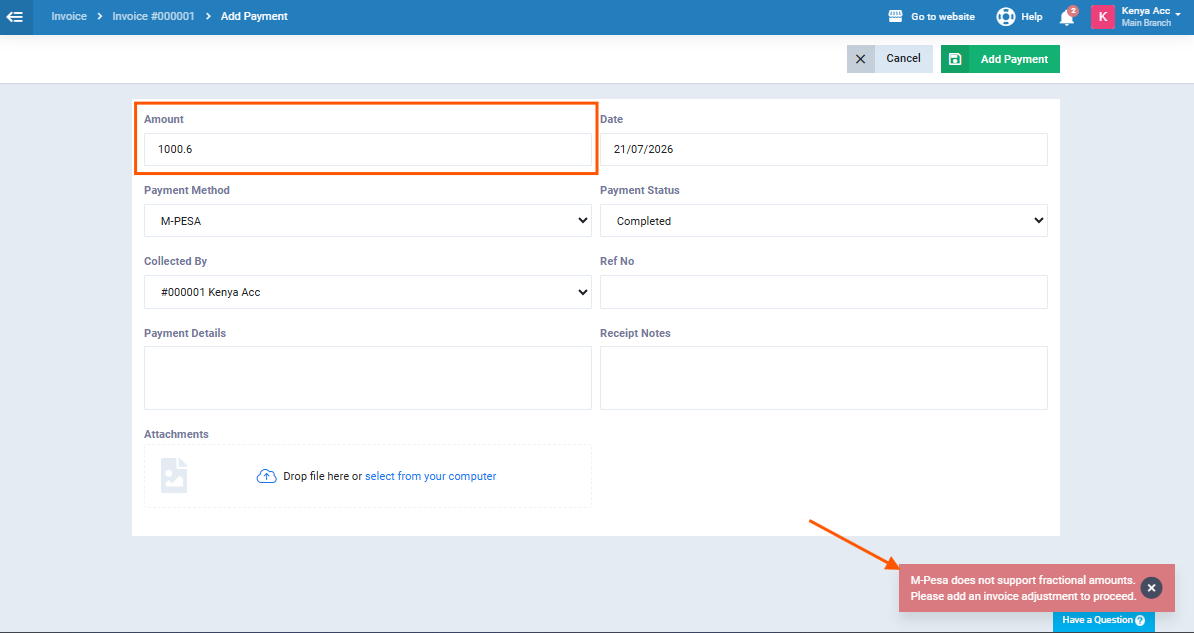The height and width of the screenshot is (633, 1194).
Task: Open the Payment Method M-PESA dropdown
Action: [368, 221]
